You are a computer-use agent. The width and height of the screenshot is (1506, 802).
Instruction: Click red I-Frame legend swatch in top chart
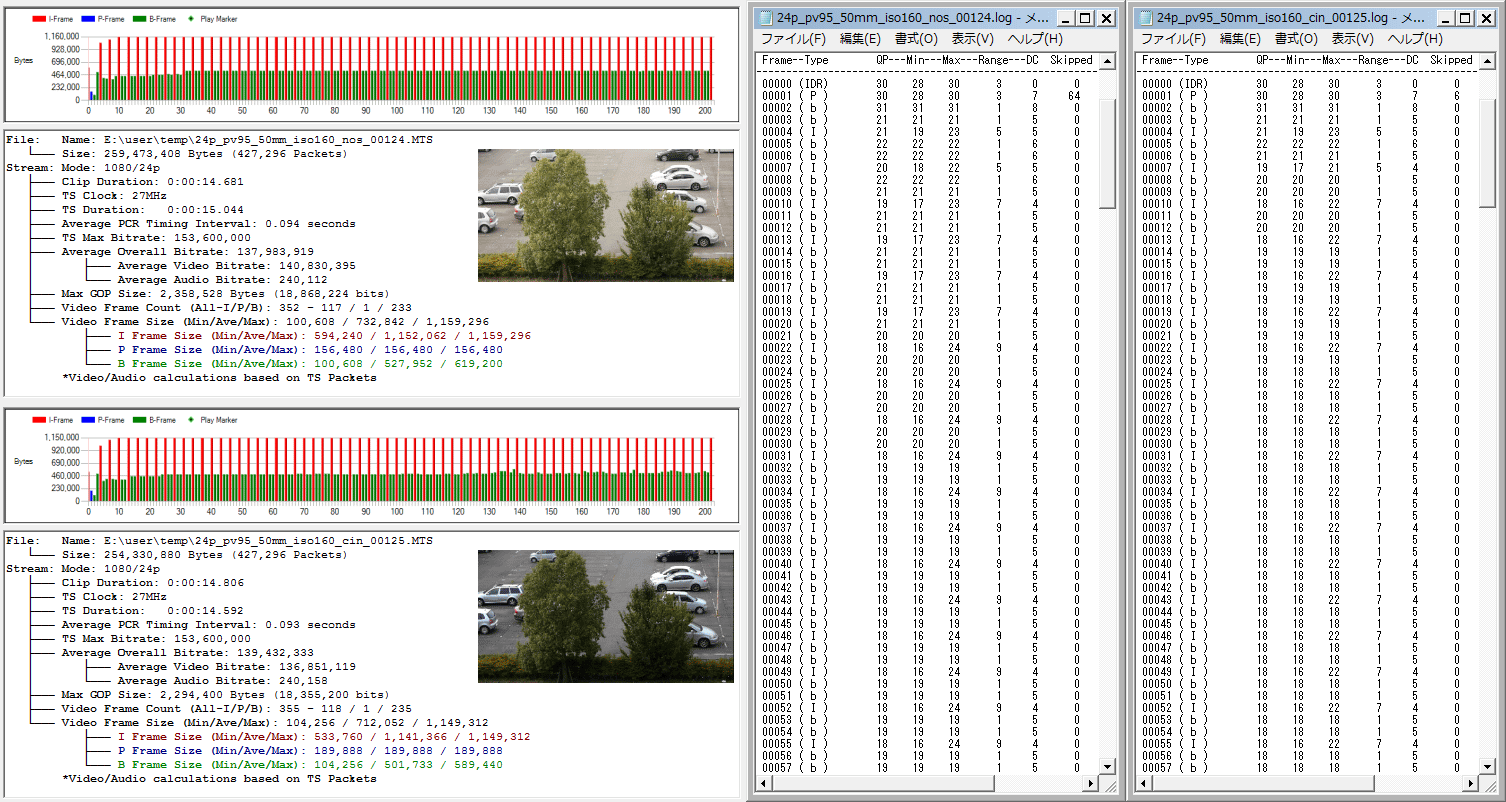coord(40,19)
